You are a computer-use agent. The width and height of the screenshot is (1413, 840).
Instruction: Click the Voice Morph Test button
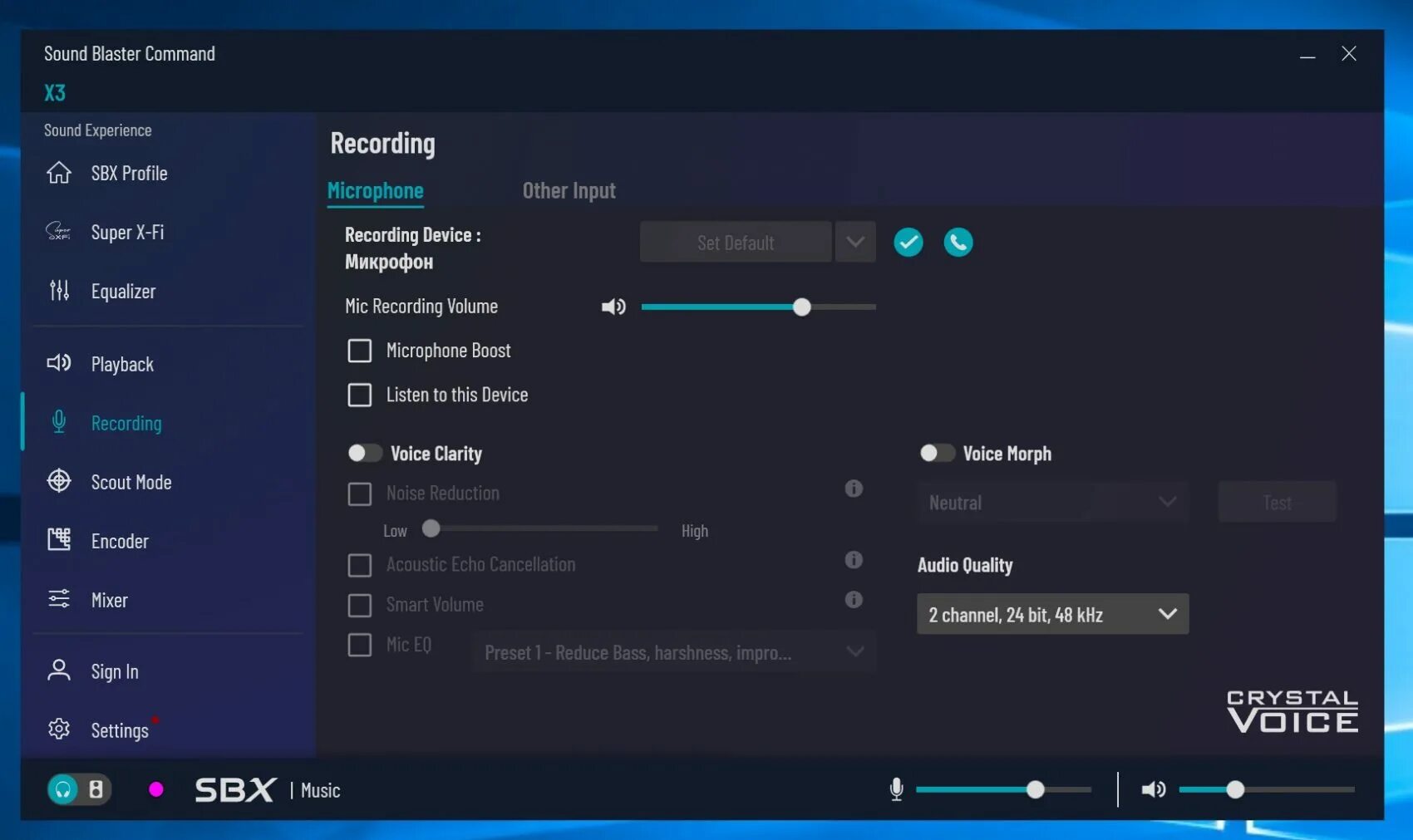pyautogui.click(x=1278, y=502)
